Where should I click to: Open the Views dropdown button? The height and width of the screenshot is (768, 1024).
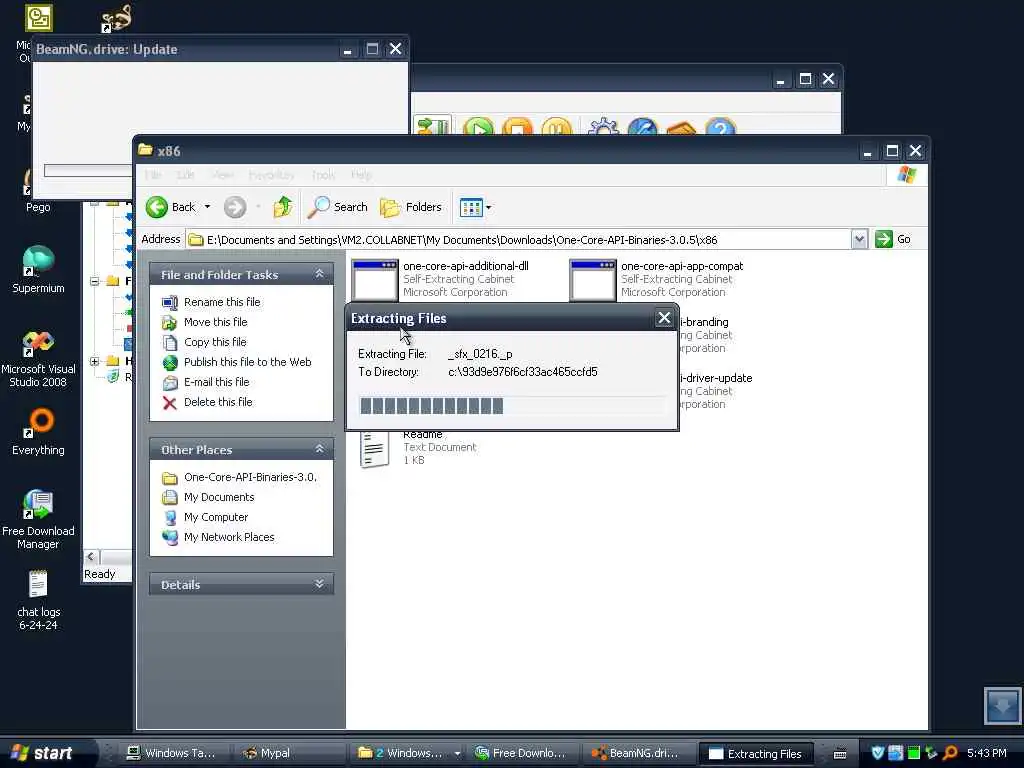pyautogui.click(x=475, y=207)
